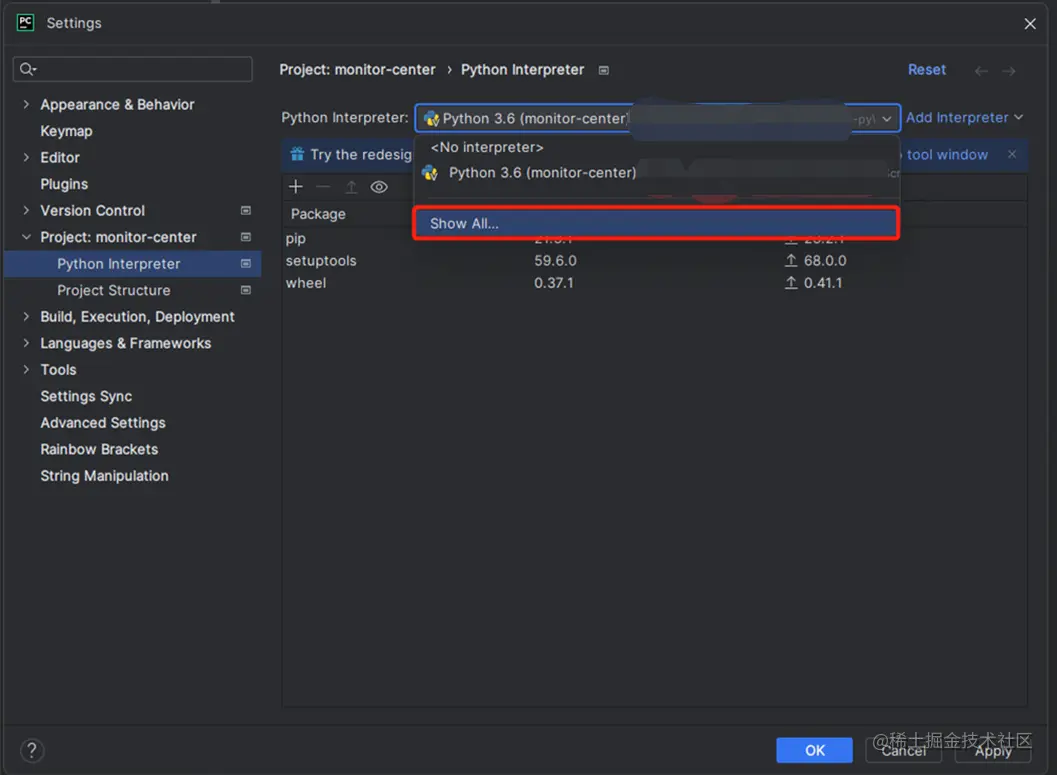Image resolution: width=1057 pixels, height=775 pixels.
Task: Click the Reset link
Action: (926, 70)
